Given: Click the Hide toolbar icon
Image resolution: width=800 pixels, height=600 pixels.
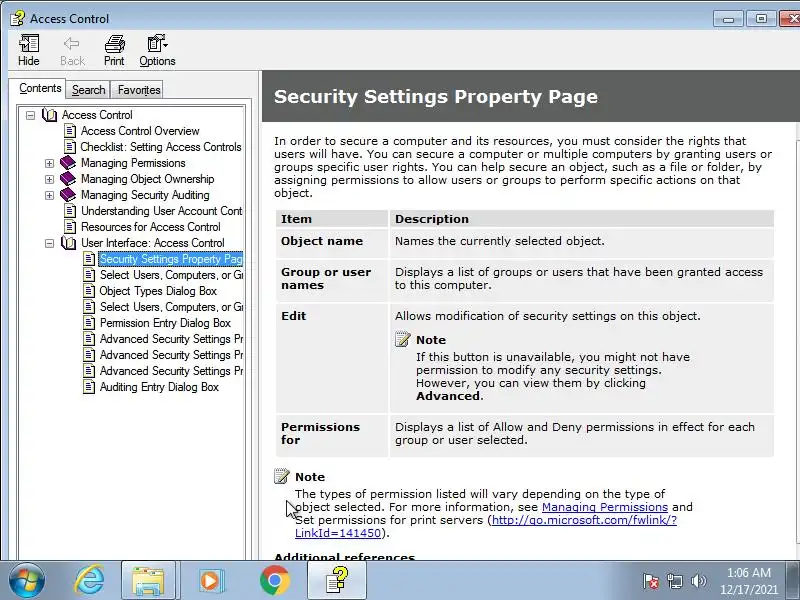Looking at the screenshot, I should point(29,51).
